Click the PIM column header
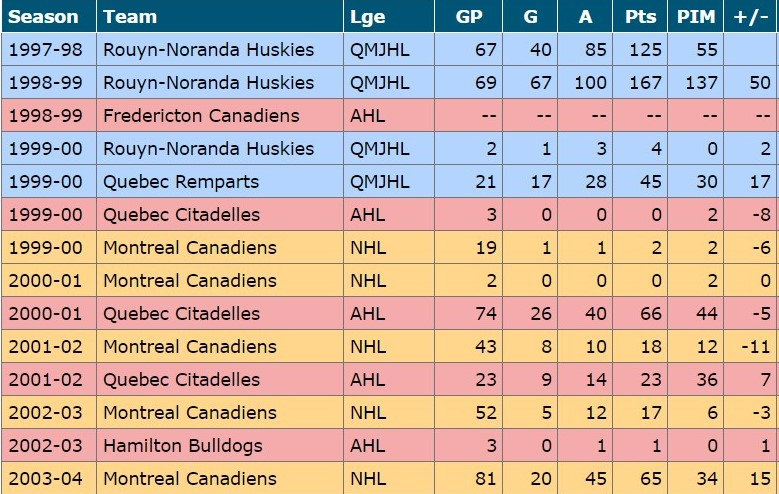This screenshot has height=494, width=779. [x=695, y=17]
